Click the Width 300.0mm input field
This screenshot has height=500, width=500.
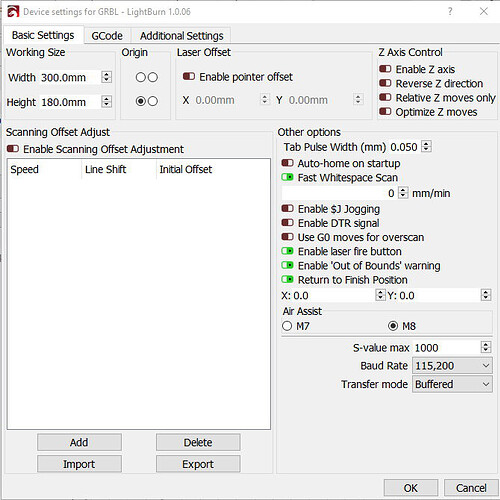[70, 77]
